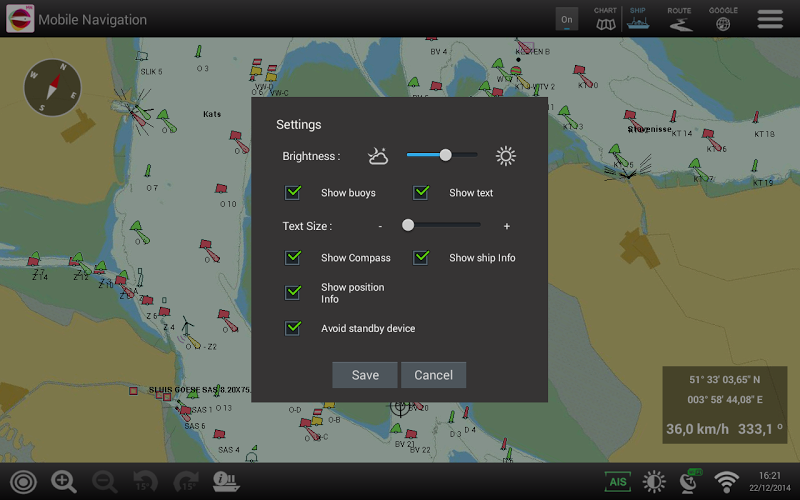This screenshot has height=500, width=800.
Task: Toggle the On button in top bar
Action: pos(567,19)
